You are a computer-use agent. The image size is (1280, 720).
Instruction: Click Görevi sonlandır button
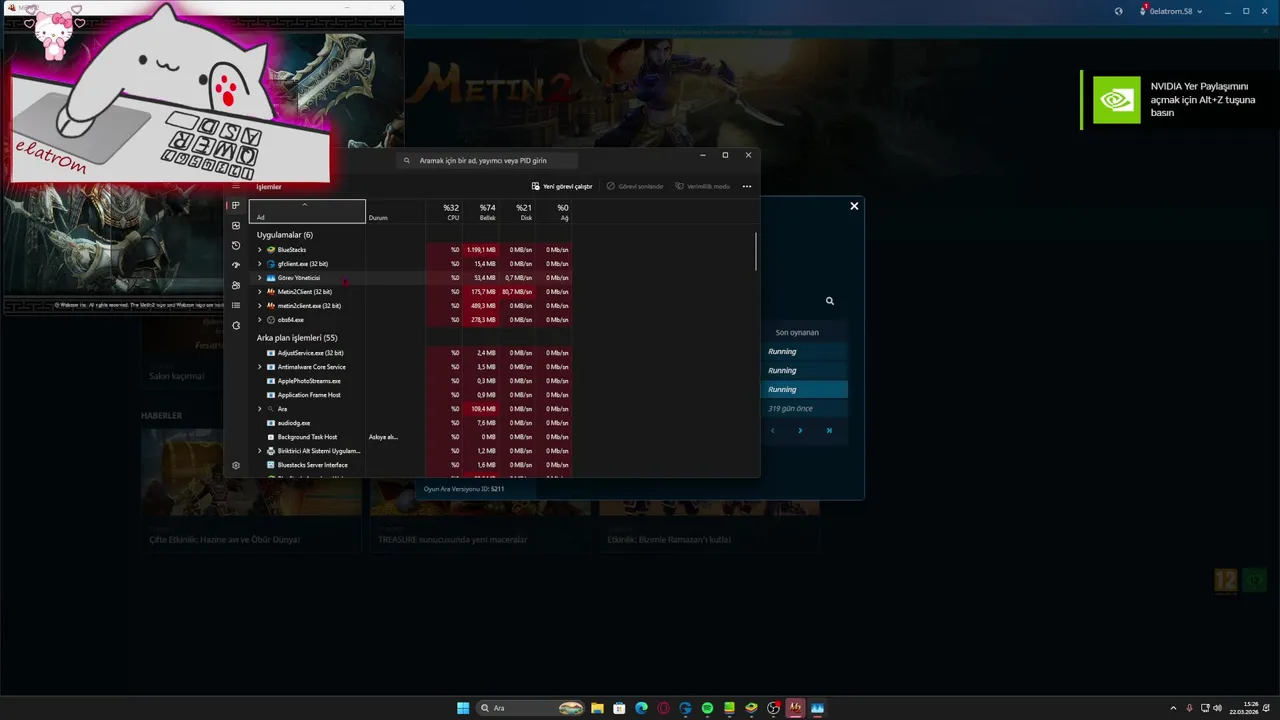[635, 186]
